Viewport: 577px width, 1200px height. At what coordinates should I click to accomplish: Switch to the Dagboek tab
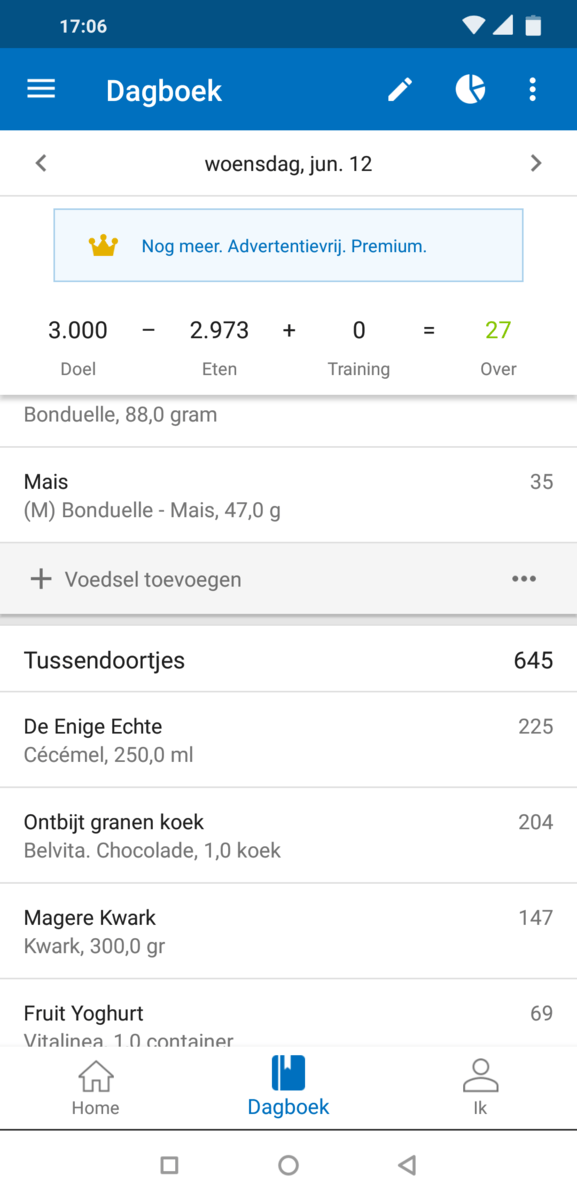(288, 1085)
